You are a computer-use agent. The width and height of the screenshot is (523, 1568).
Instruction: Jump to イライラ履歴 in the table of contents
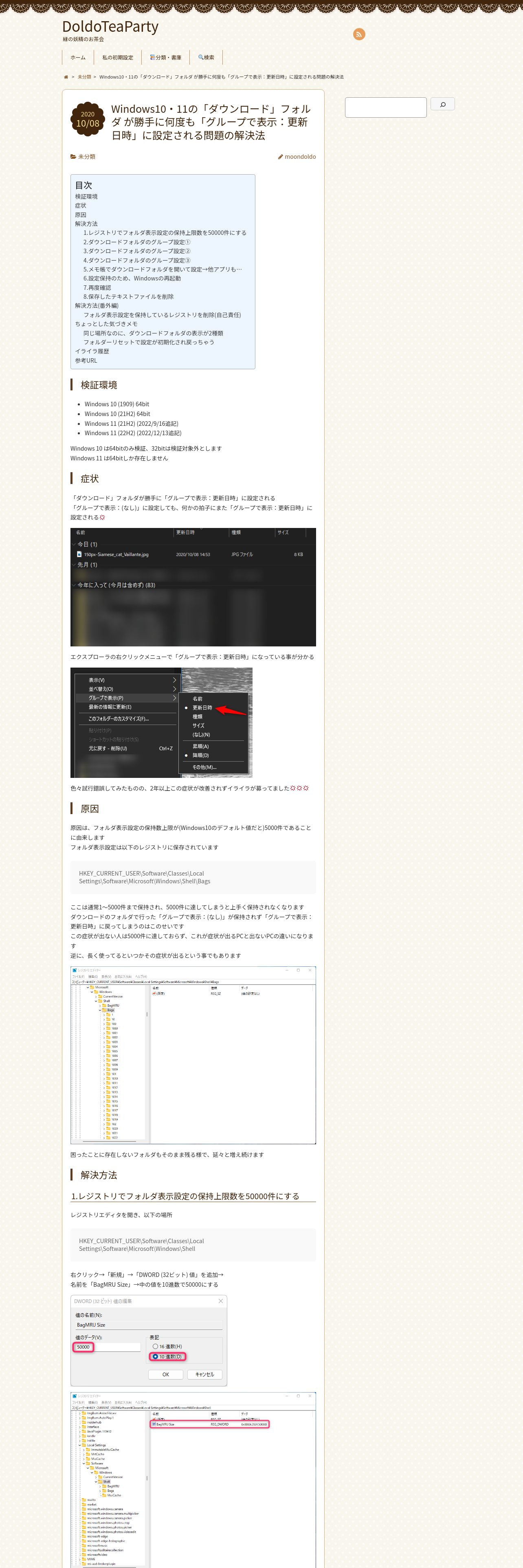coord(92,351)
